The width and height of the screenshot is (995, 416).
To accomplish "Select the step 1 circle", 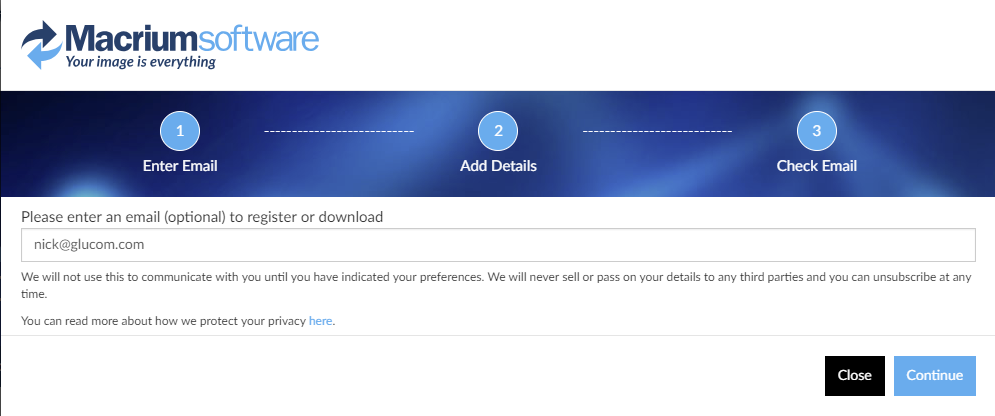I will (x=180, y=131).
